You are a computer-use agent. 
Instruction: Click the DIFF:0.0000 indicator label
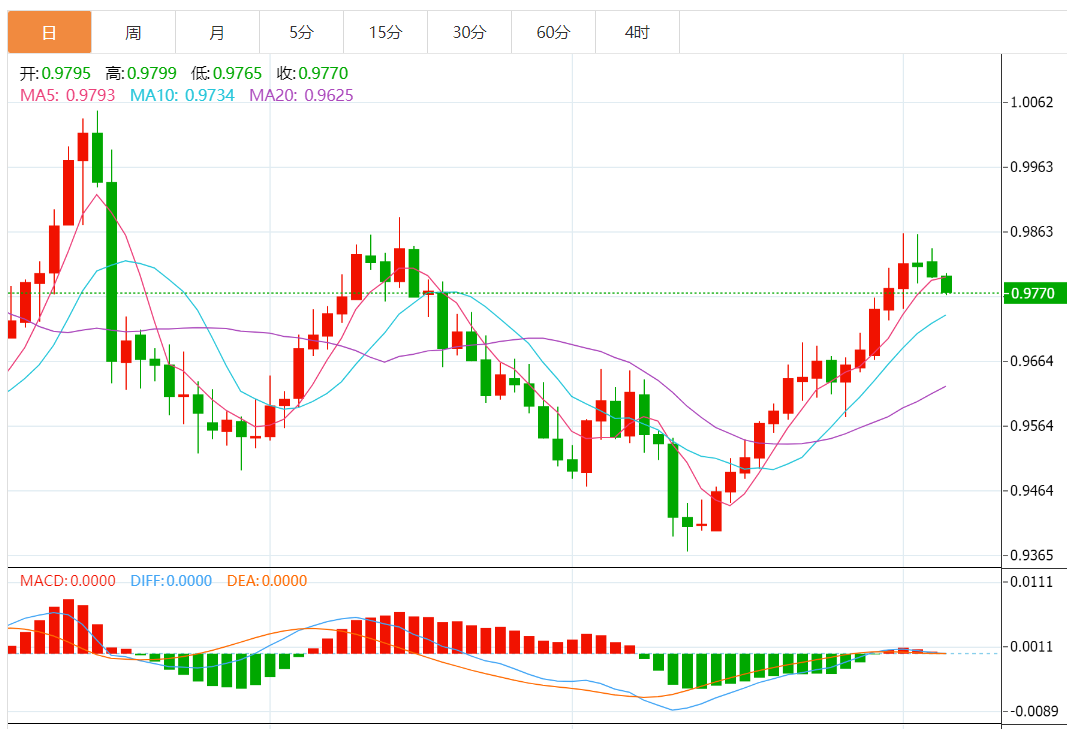pyautogui.click(x=171, y=581)
